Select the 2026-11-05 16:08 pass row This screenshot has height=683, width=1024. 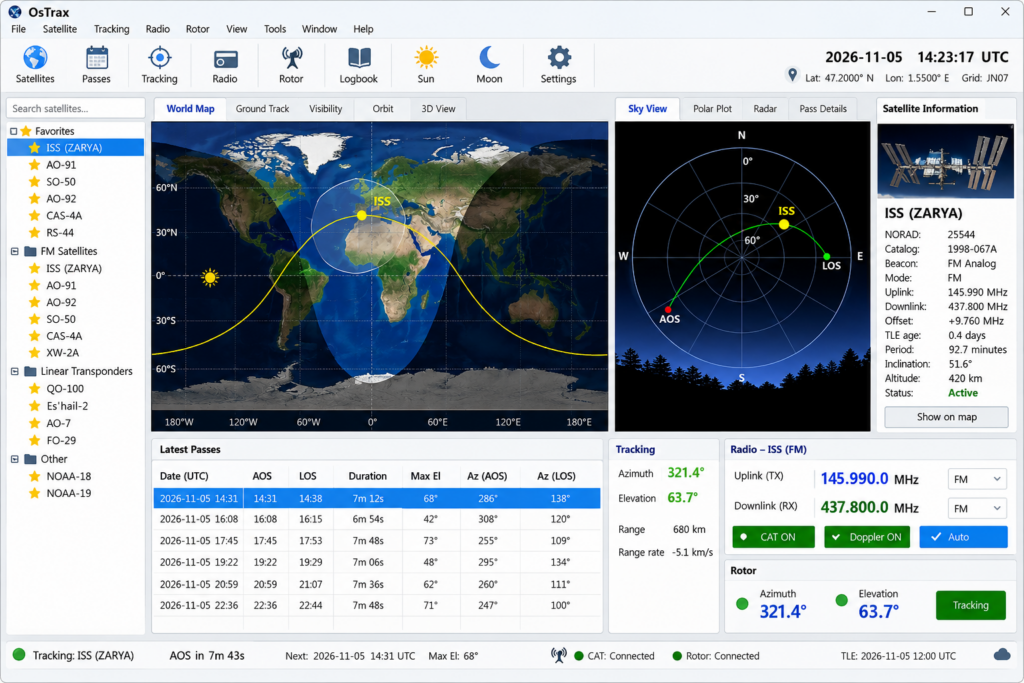coord(377,519)
